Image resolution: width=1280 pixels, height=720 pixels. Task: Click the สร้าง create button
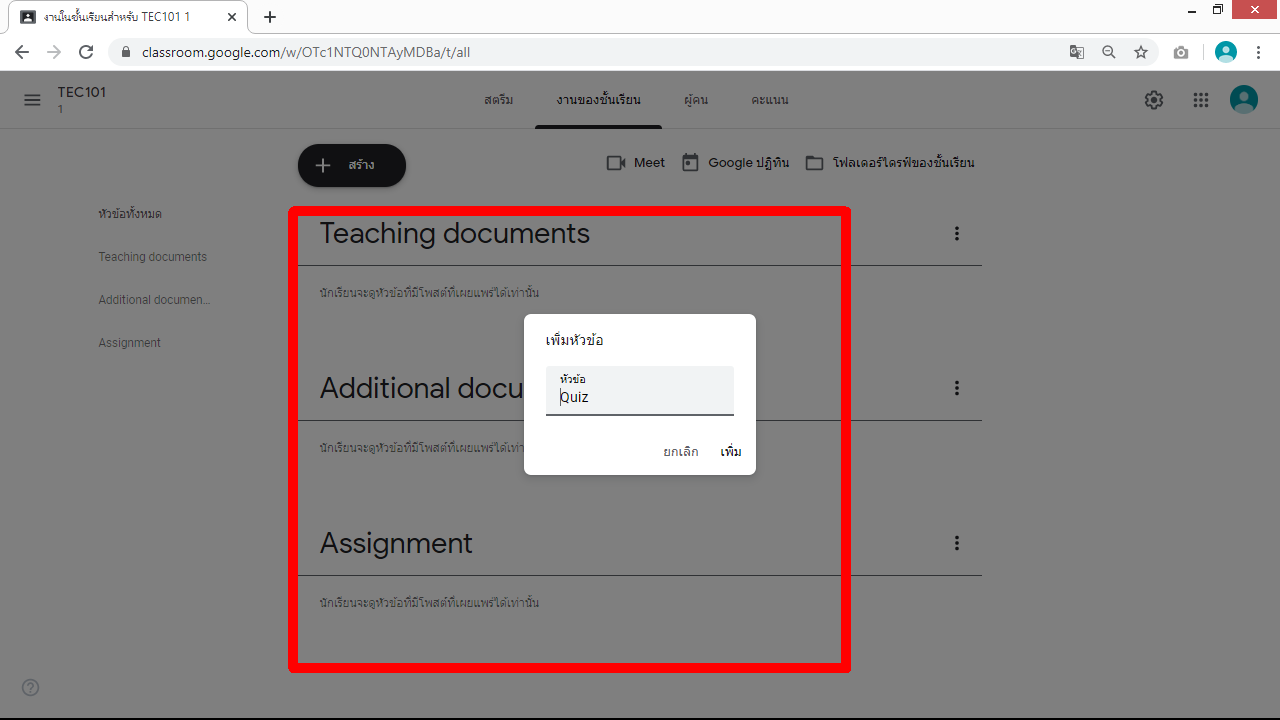352,166
